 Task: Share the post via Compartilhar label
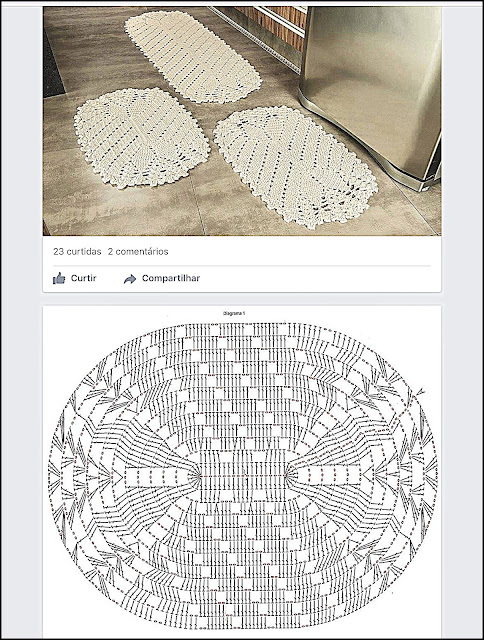tap(171, 278)
